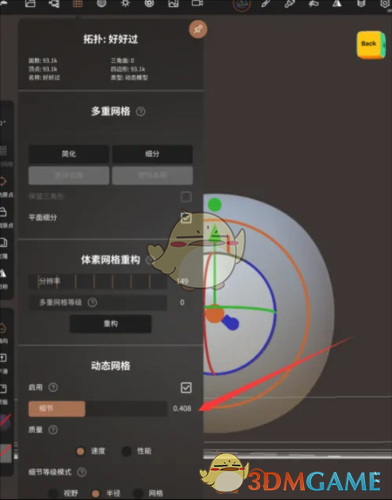392x500 pixels.
Task: Click the 名称 name field text
Action: pyautogui.click(x=44, y=78)
